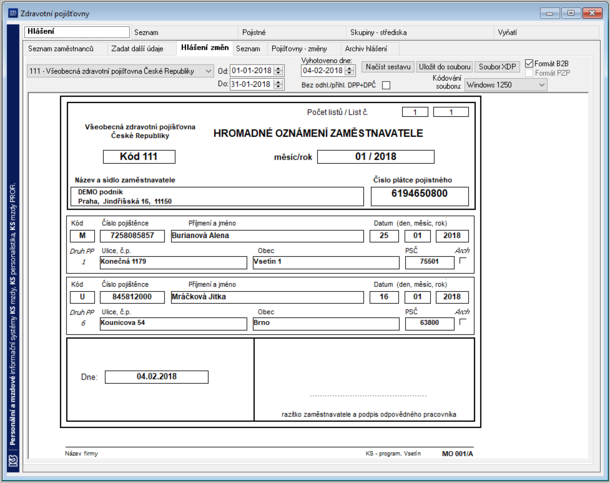Click the street Konečná 1179

173,262
